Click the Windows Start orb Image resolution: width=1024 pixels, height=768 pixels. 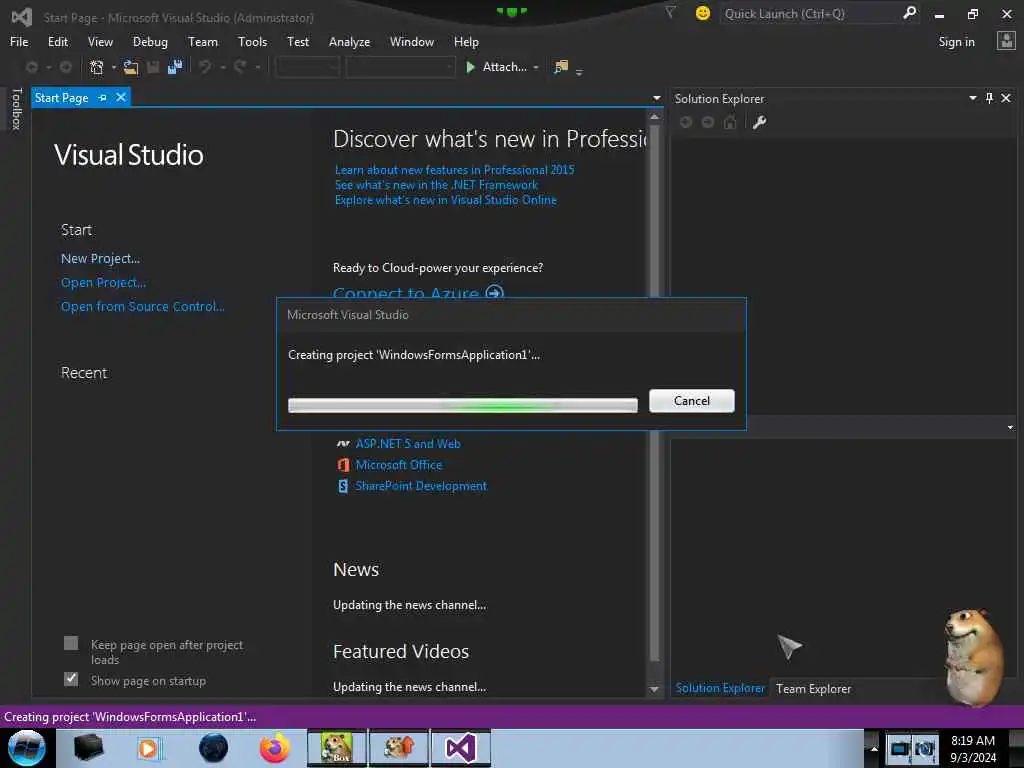click(27, 748)
